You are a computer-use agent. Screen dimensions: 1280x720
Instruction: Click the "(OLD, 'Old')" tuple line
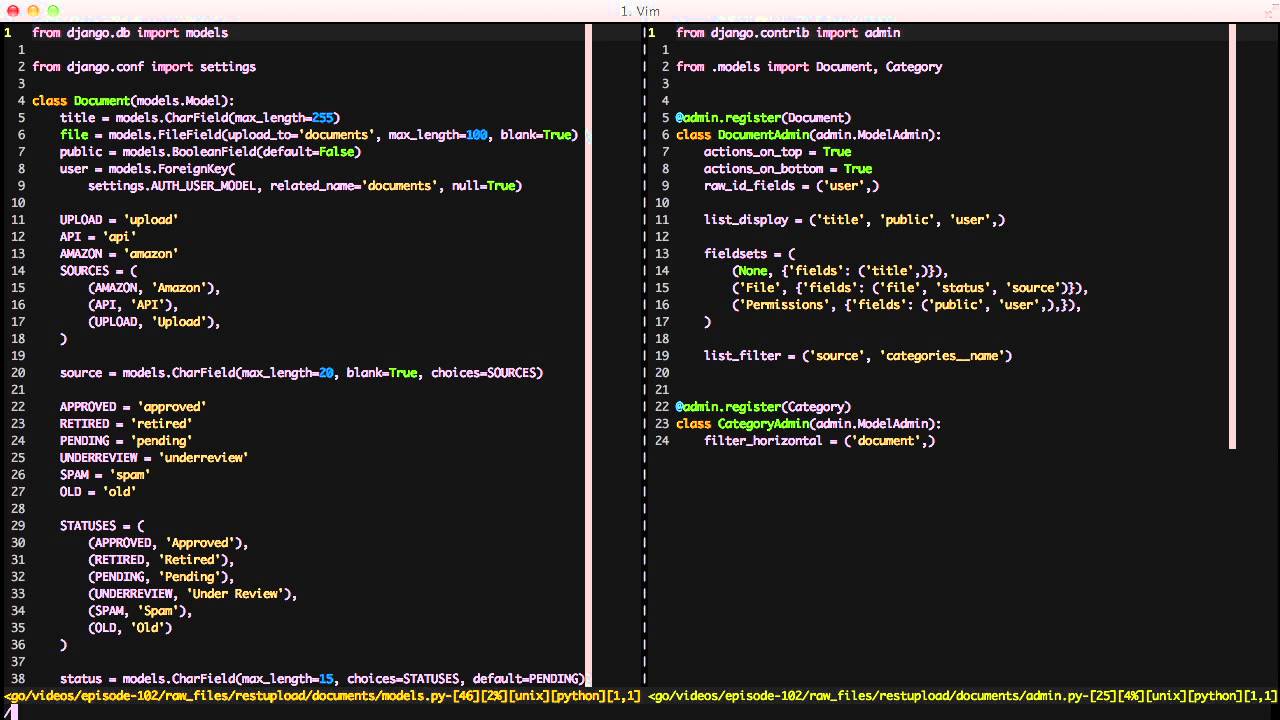point(130,628)
